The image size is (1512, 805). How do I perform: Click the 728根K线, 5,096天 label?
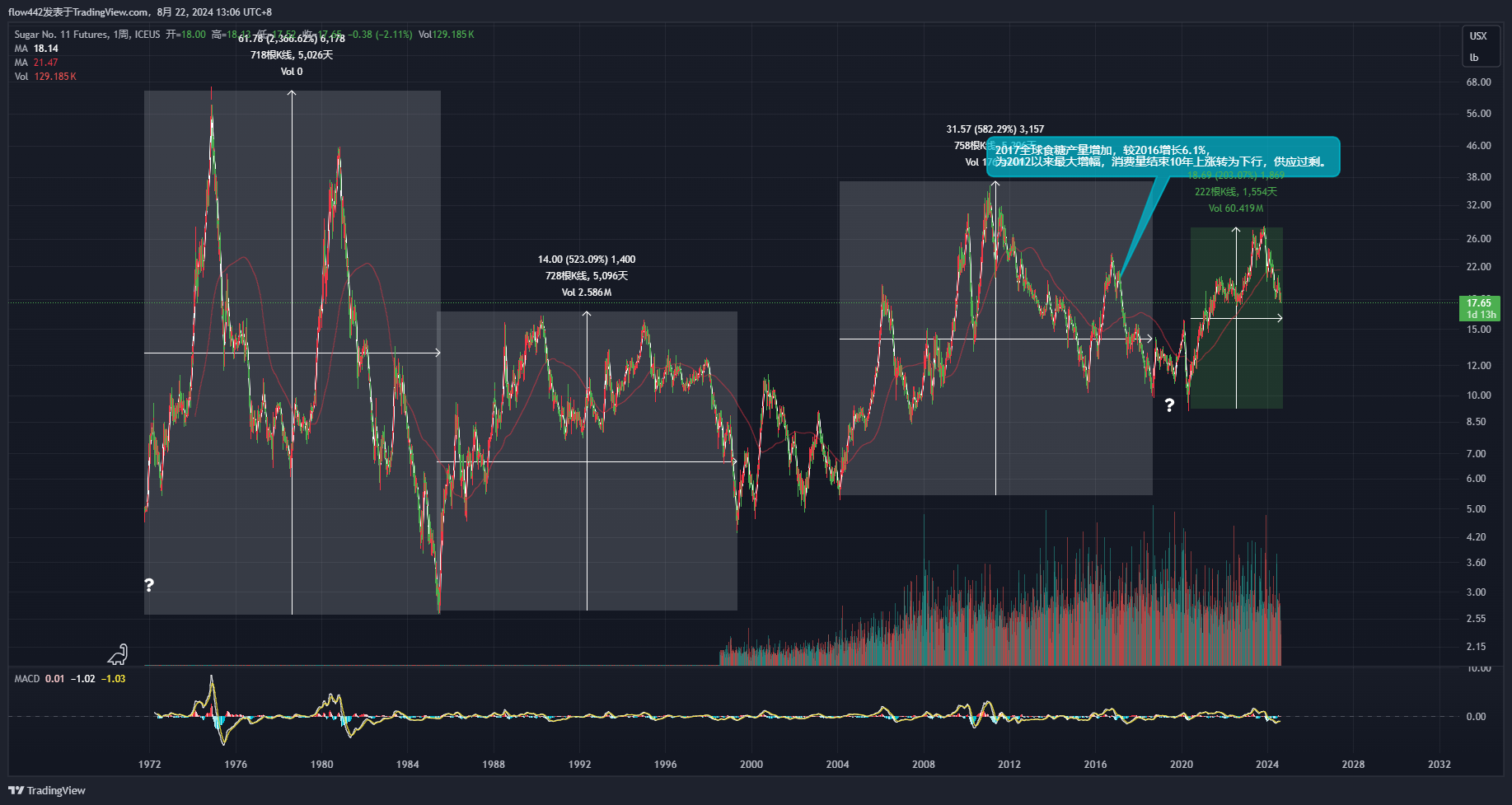[x=587, y=276]
